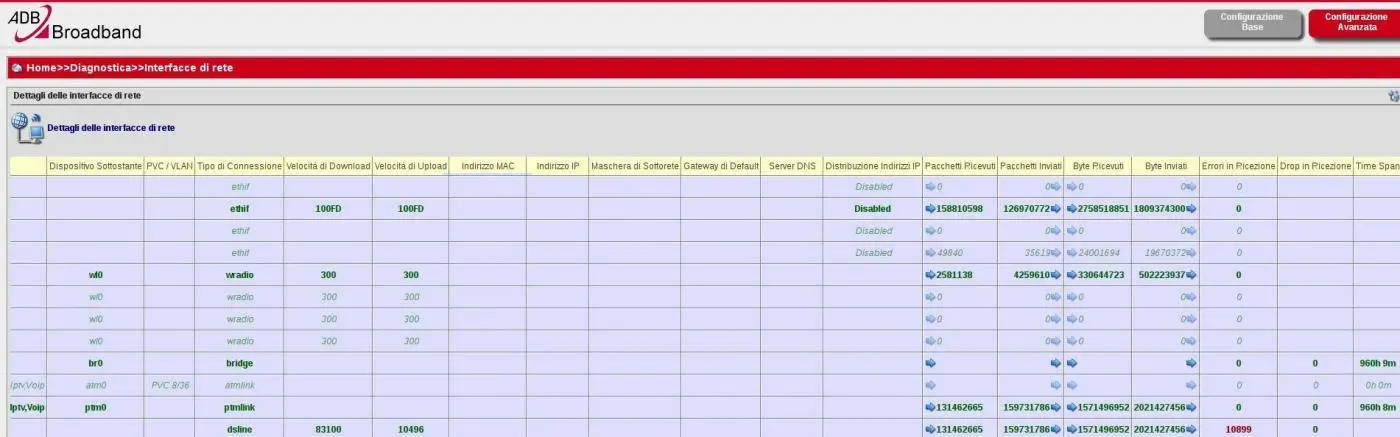Click the faded arrow next to 35619
Screen dimensions: 1400x437
pos(1055,253)
